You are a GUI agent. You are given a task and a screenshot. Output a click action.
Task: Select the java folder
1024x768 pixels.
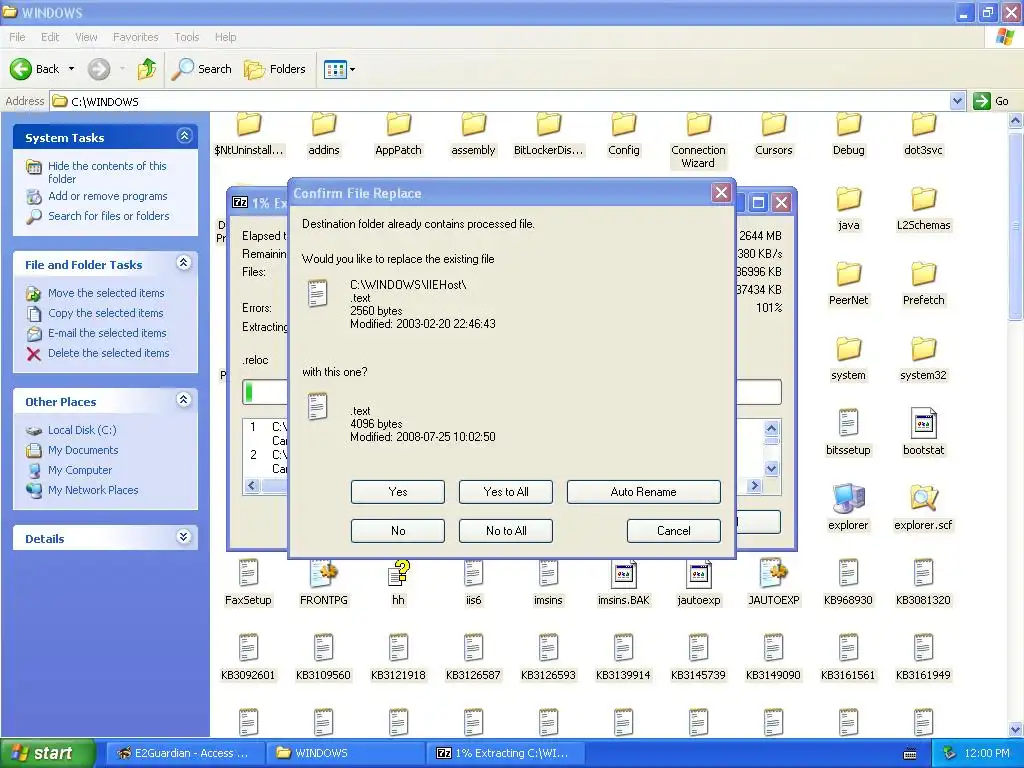tap(848, 209)
